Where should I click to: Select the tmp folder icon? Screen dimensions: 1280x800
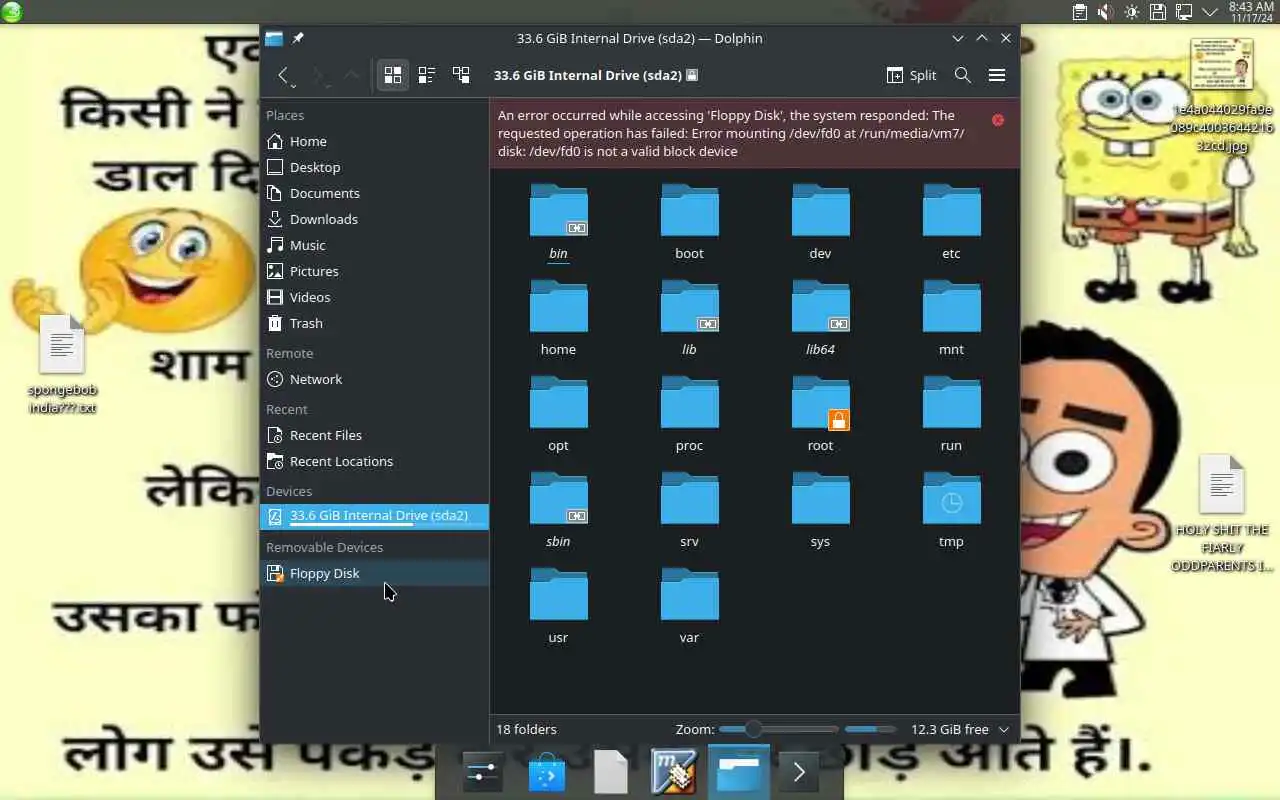951,499
